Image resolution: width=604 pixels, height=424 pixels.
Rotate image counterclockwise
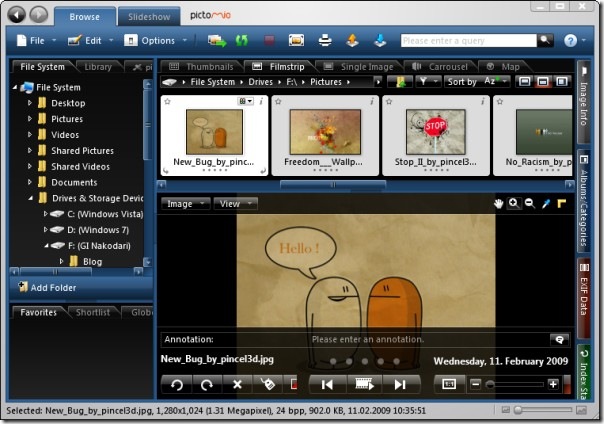[x=177, y=384]
